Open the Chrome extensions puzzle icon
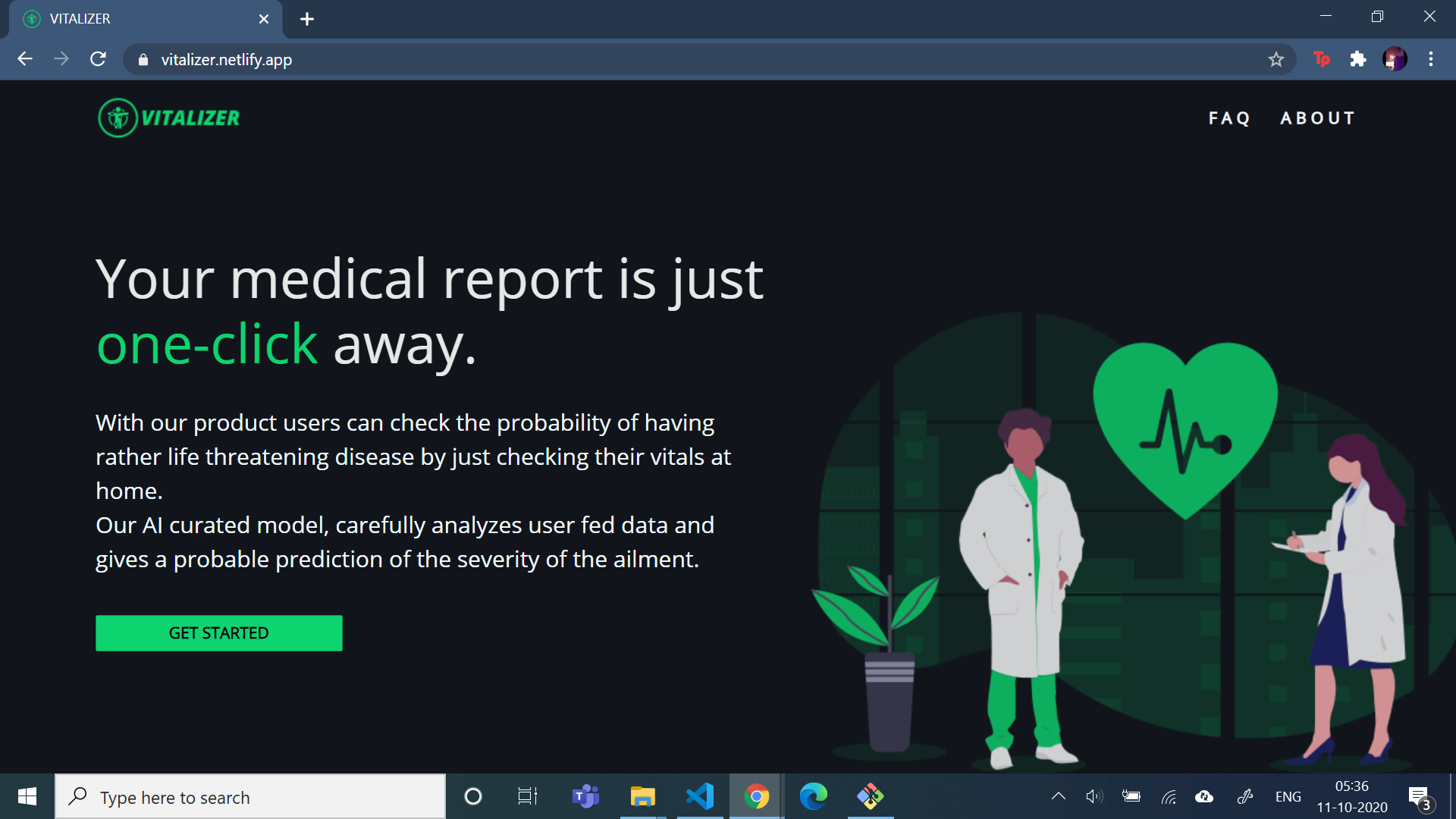 pyautogui.click(x=1358, y=59)
